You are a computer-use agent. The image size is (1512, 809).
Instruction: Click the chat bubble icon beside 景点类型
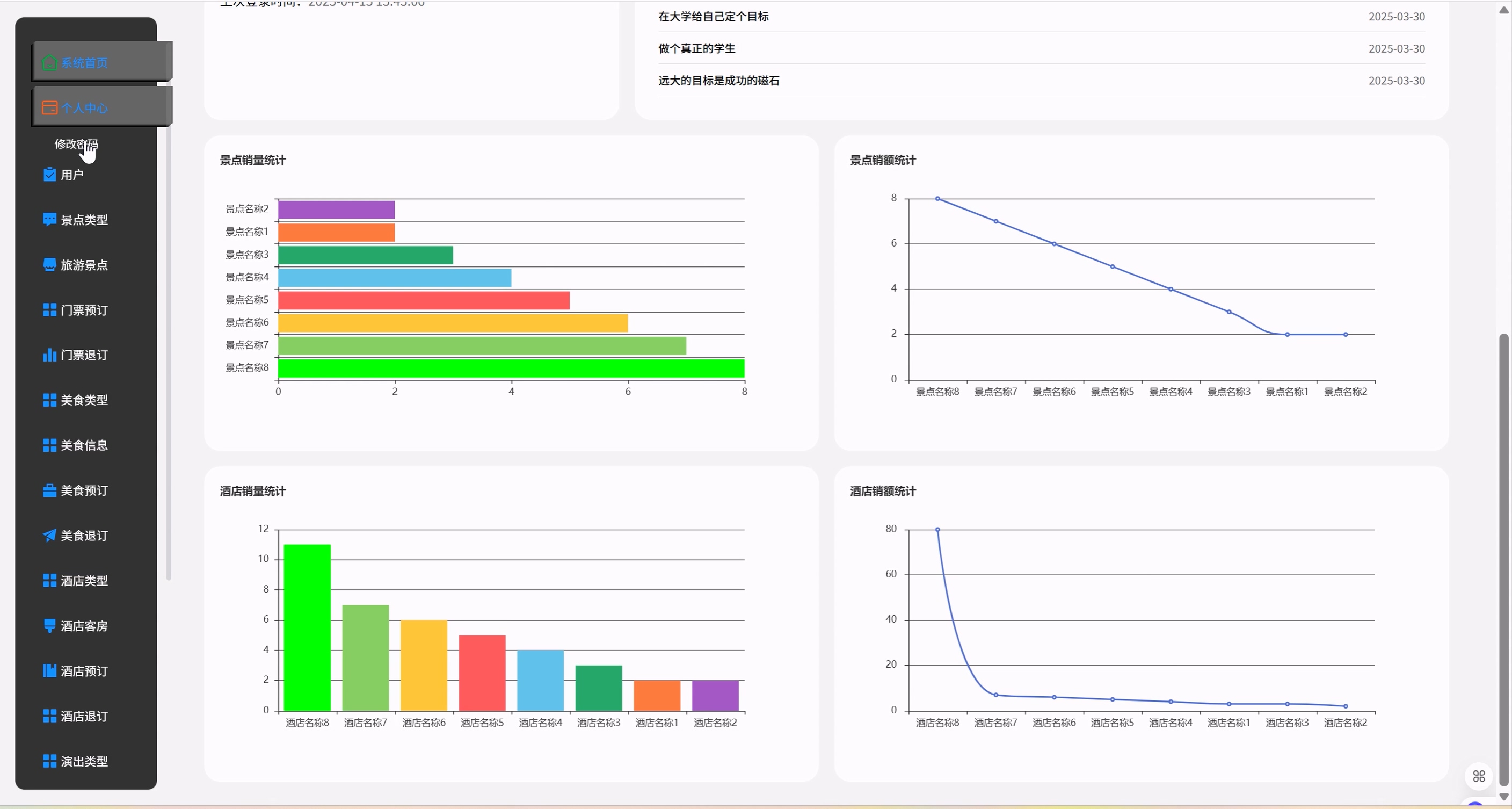(x=49, y=220)
